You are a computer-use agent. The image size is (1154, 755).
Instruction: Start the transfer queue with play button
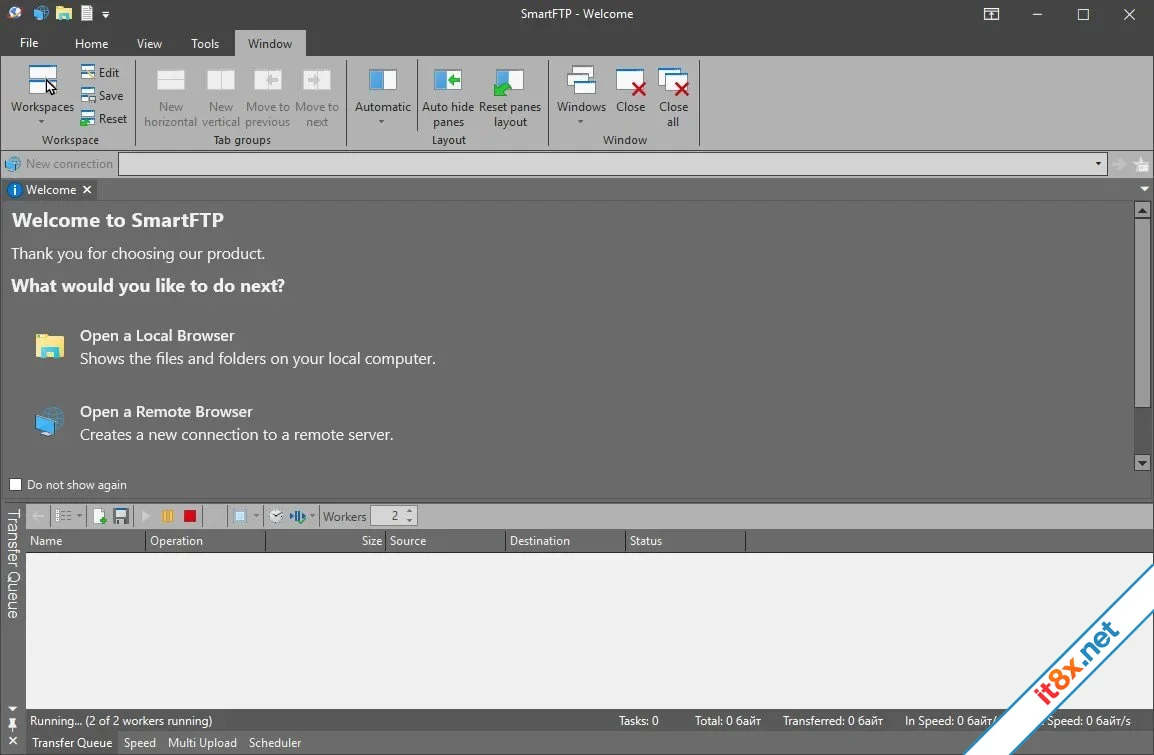[146, 517]
